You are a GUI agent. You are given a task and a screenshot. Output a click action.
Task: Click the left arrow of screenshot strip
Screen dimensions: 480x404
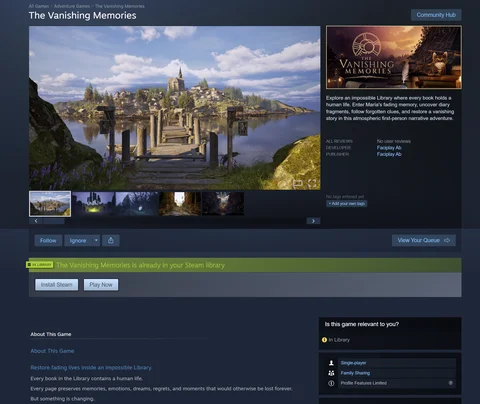tap(36, 221)
